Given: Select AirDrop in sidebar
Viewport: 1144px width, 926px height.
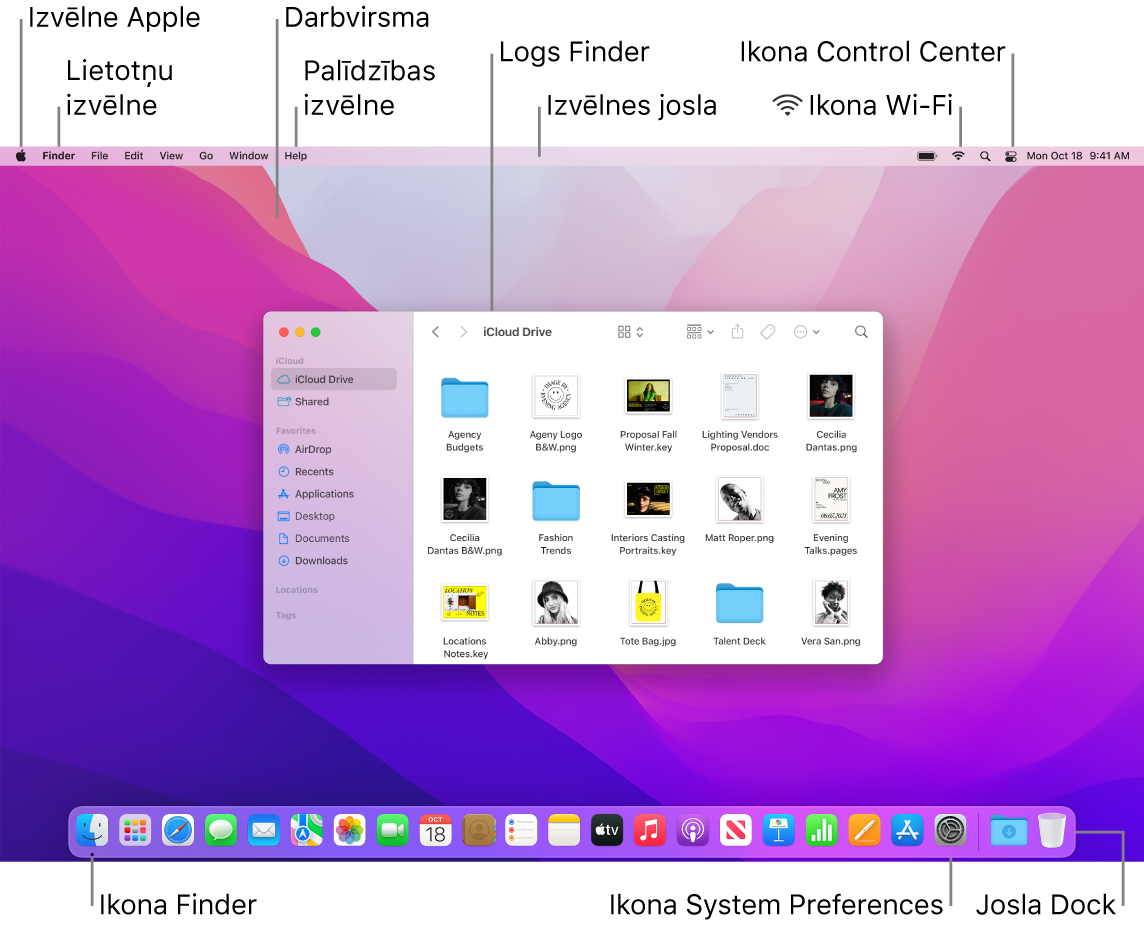Looking at the screenshot, I should (333, 450).
